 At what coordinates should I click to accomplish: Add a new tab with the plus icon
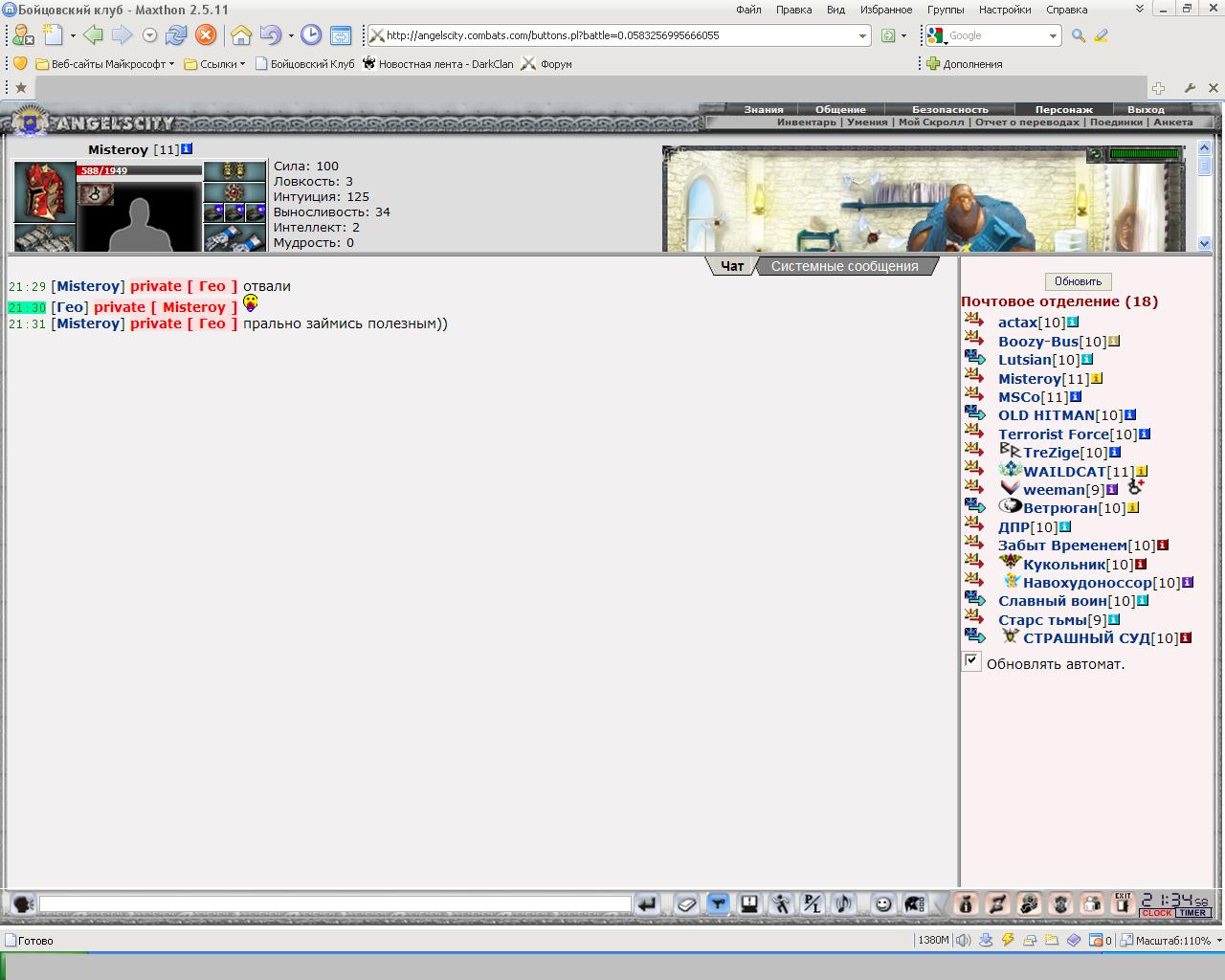pos(1158,88)
